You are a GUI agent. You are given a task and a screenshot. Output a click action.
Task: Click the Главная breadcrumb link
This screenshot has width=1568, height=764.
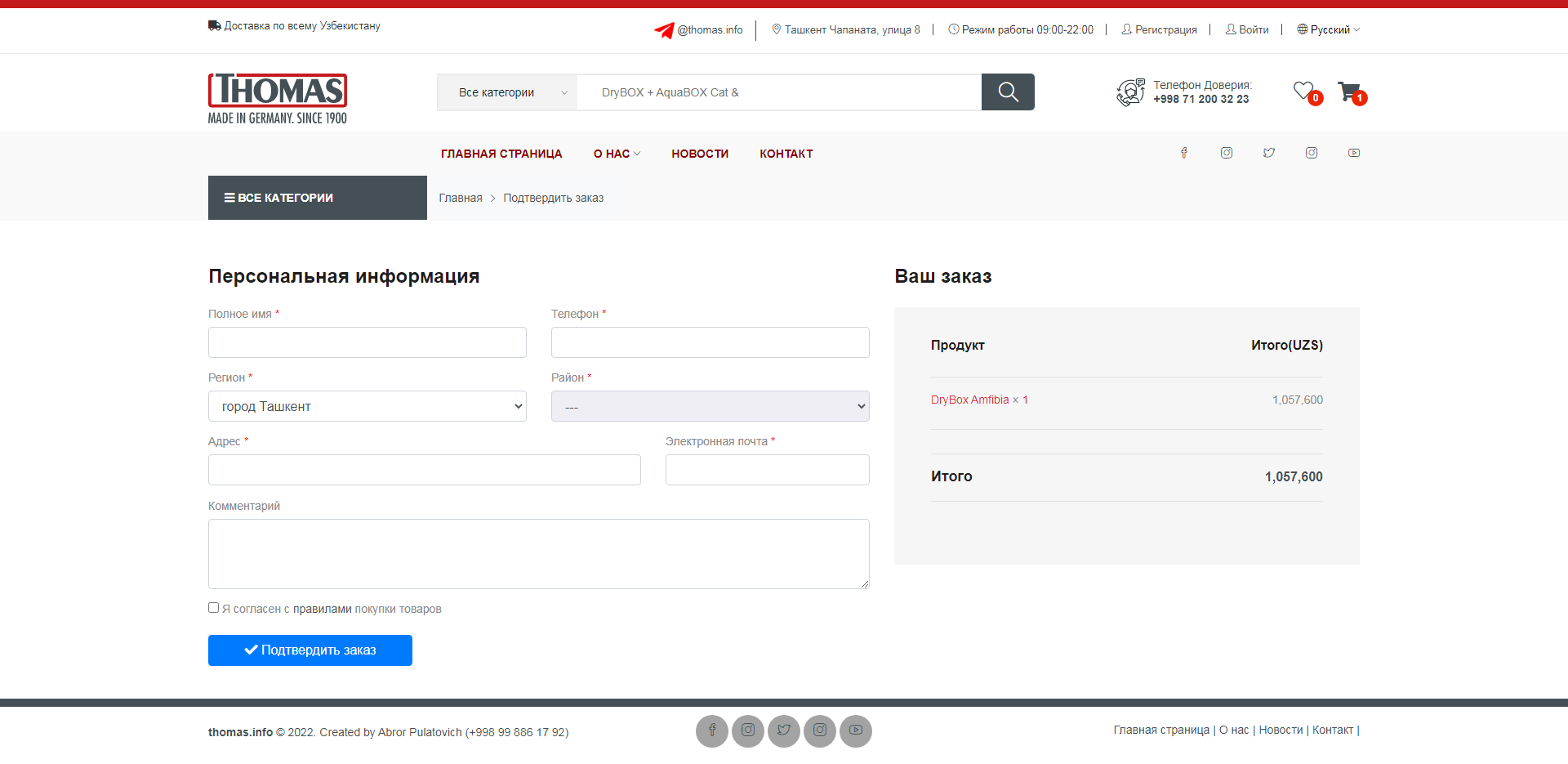click(461, 198)
